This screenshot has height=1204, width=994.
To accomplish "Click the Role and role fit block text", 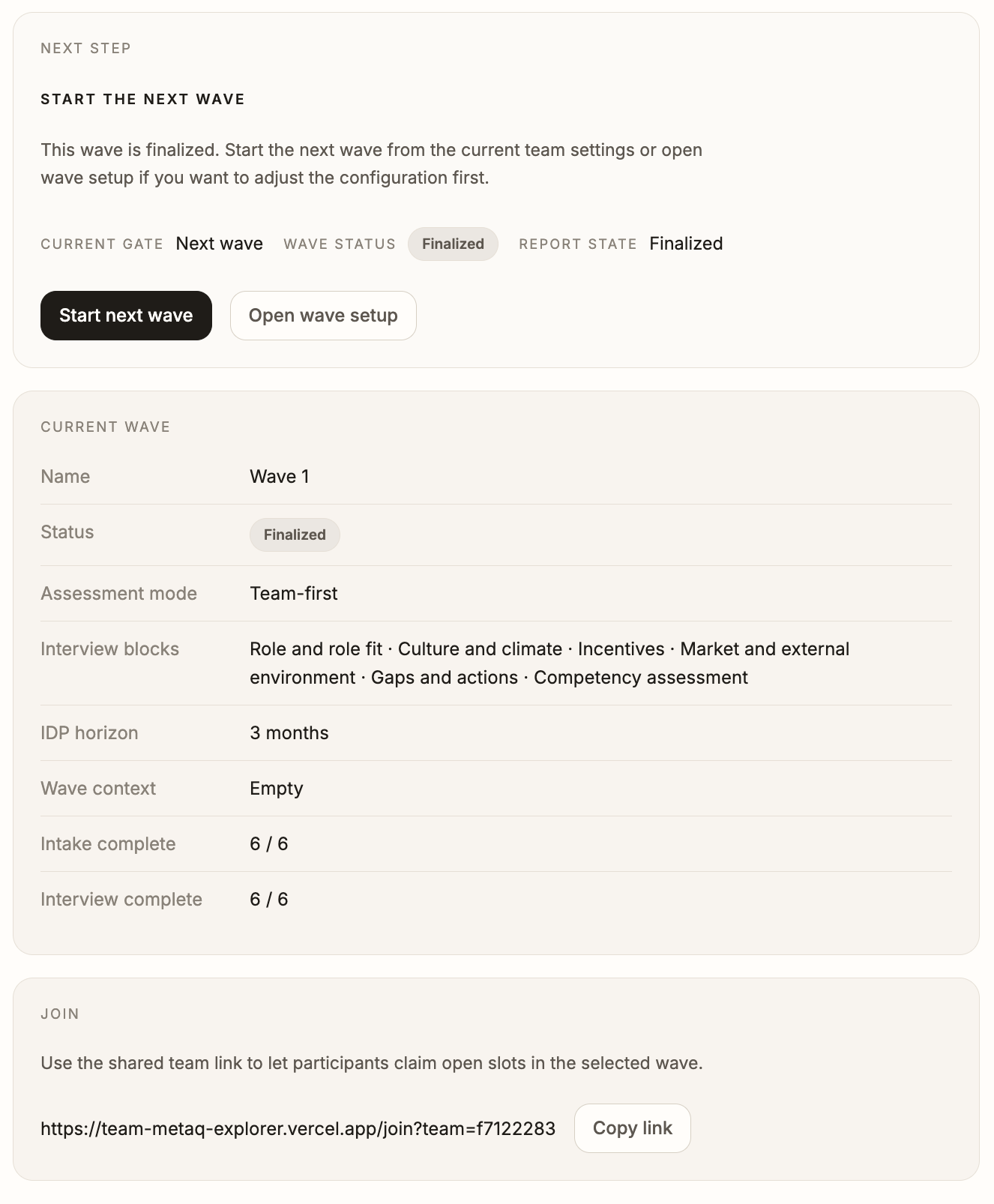I will point(316,649).
